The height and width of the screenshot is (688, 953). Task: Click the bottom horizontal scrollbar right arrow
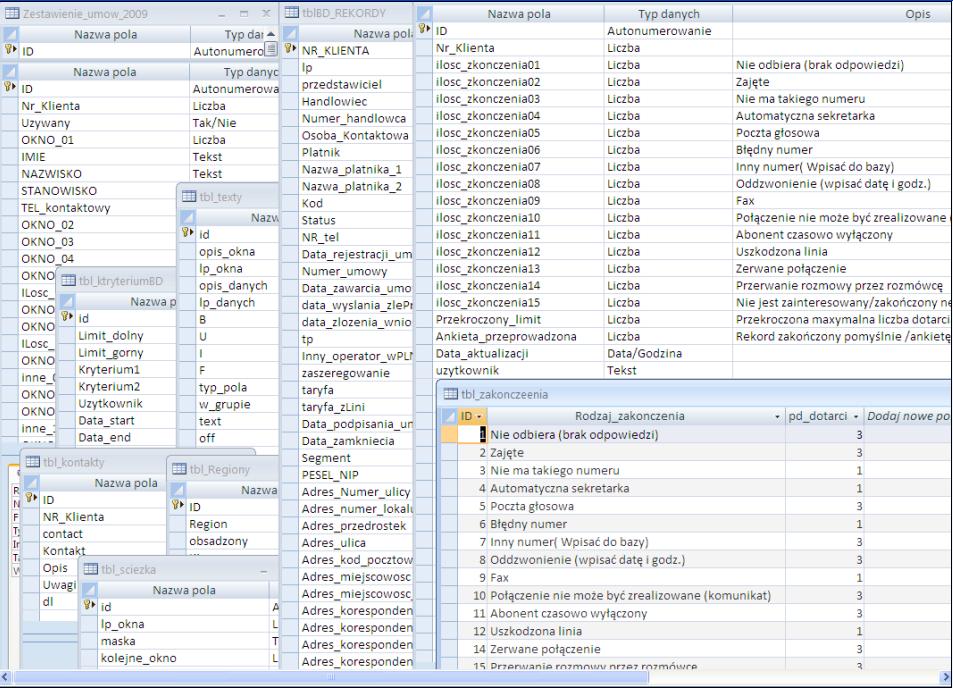(946, 676)
